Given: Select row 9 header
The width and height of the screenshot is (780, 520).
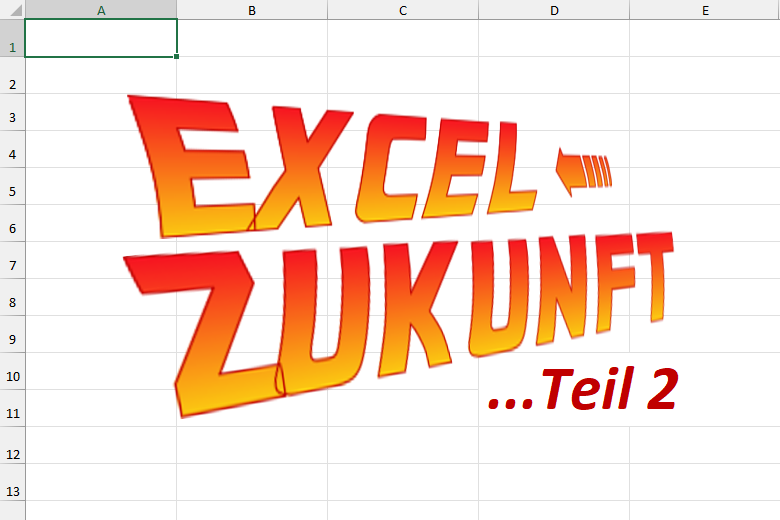Looking at the screenshot, I should 12,334.
